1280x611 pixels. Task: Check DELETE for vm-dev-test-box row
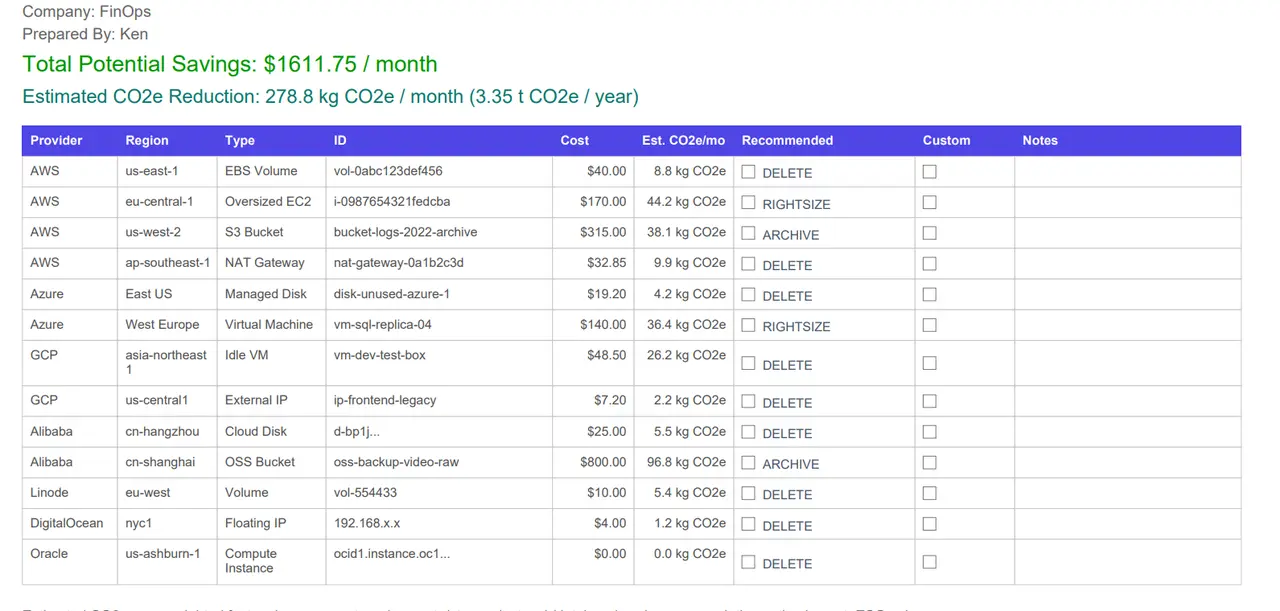pyautogui.click(x=748, y=364)
